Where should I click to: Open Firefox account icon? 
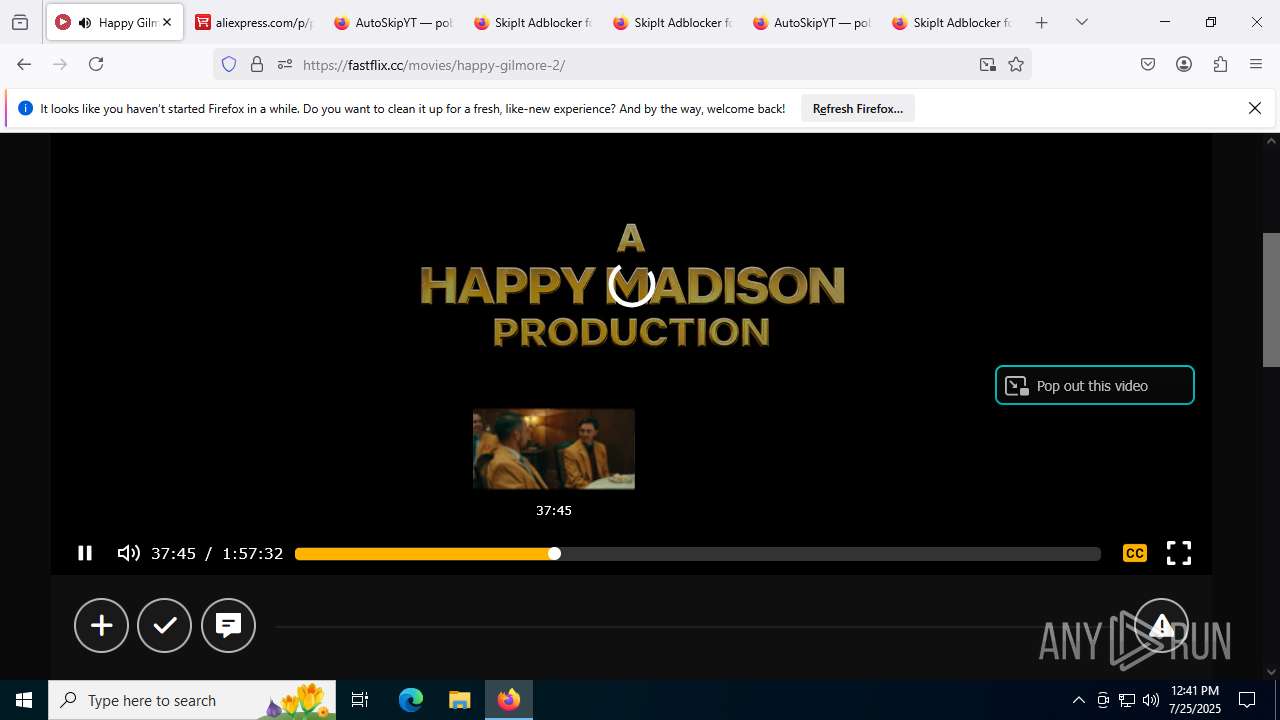click(1184, 64)
